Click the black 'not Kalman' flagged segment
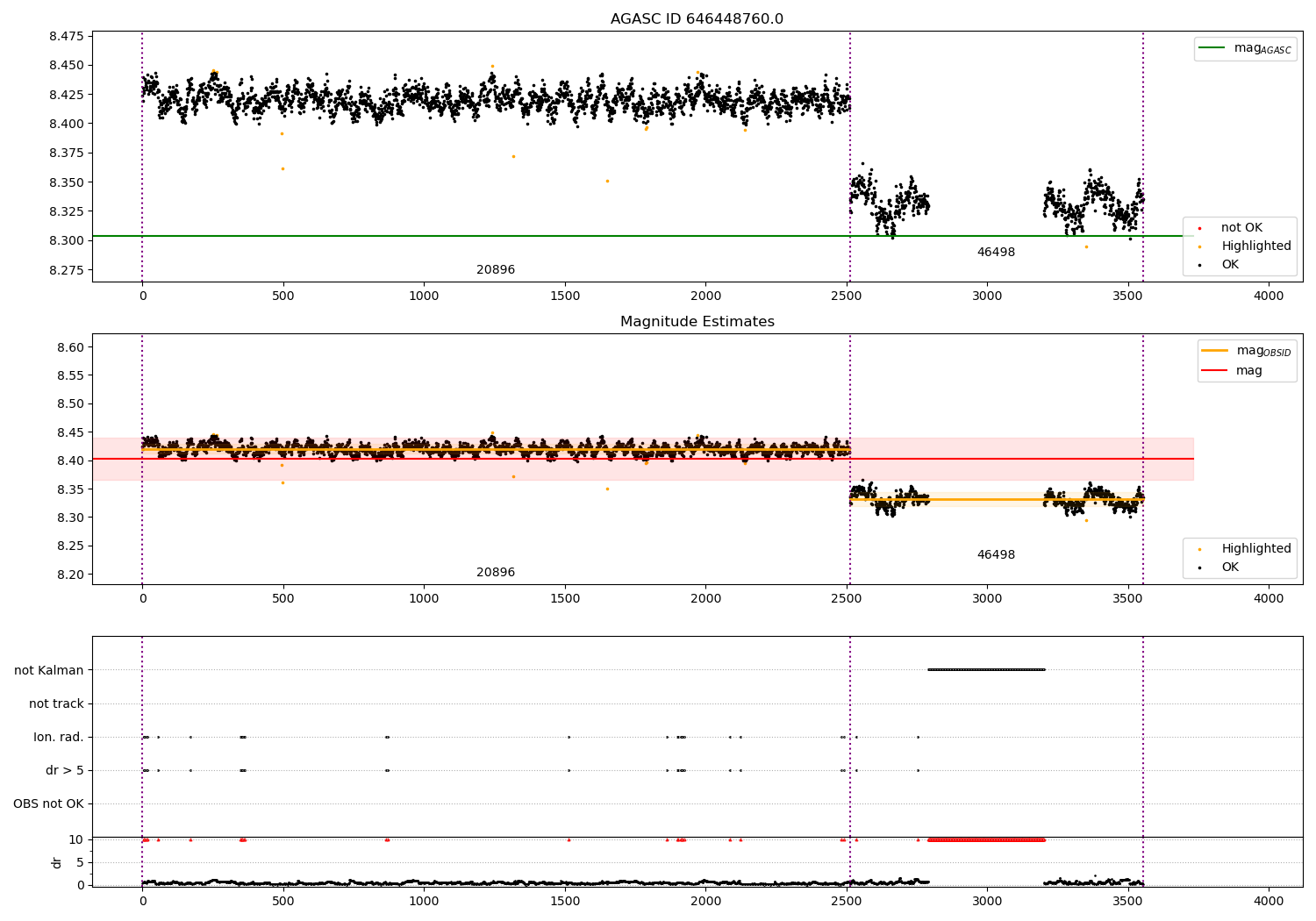Image resolution: width=1316 pixels, height=921 pixels. pyautogui.click(x=987, y=670)
